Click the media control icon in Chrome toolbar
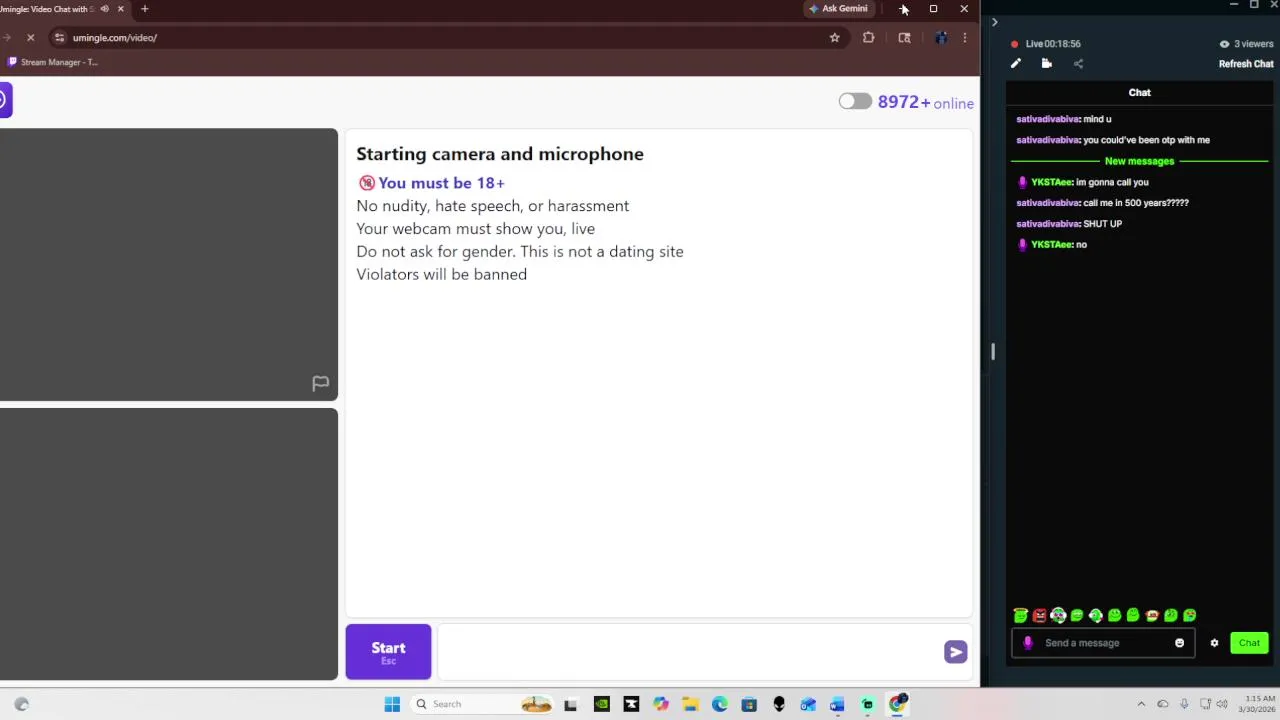1280x720 pixels. pos(904,38)
